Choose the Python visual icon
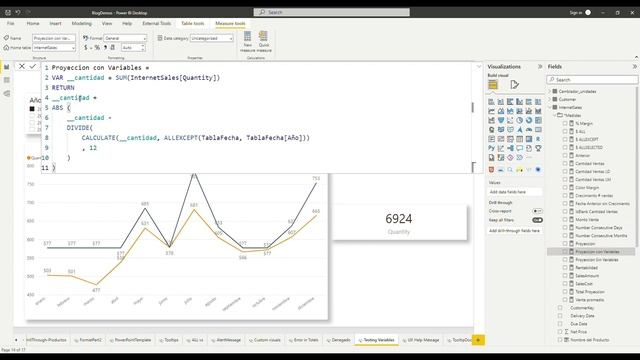640x360 pixels. tap(491, 148)
